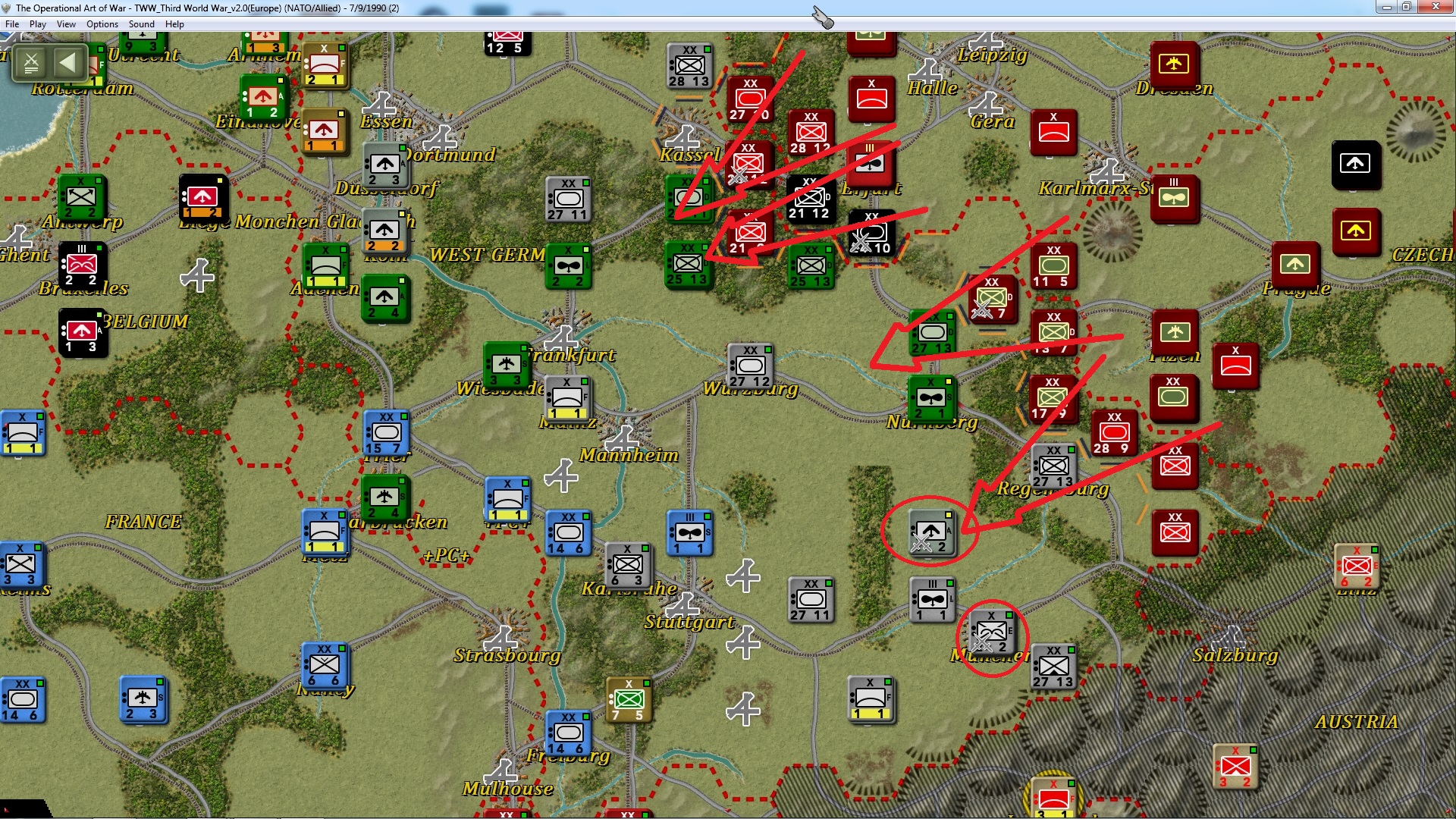1456x819 pixels.
Task: Select the circled gray brigade at München
Action: tap(993, 633)
